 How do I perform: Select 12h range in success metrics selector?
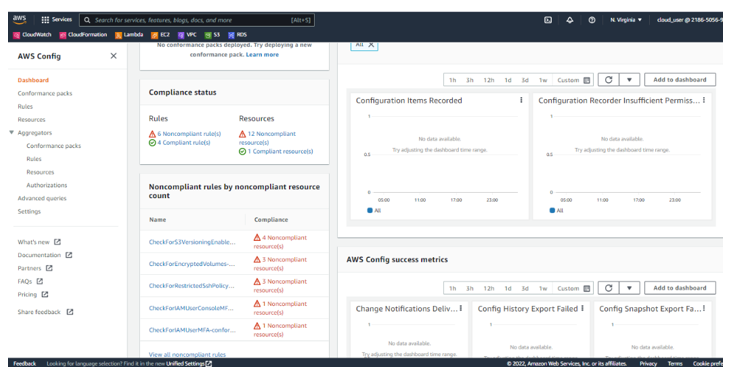pos(489,288)
